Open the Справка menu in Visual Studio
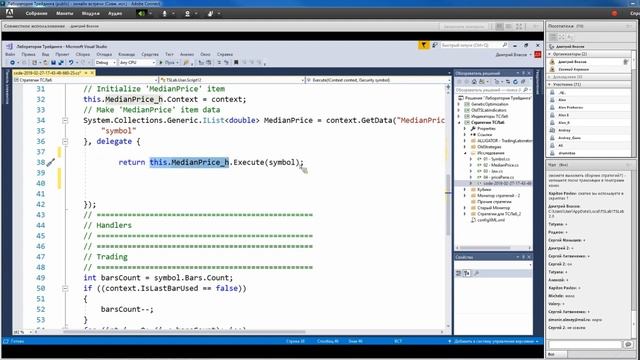This screenshot has width=640, height=360. 225,54
